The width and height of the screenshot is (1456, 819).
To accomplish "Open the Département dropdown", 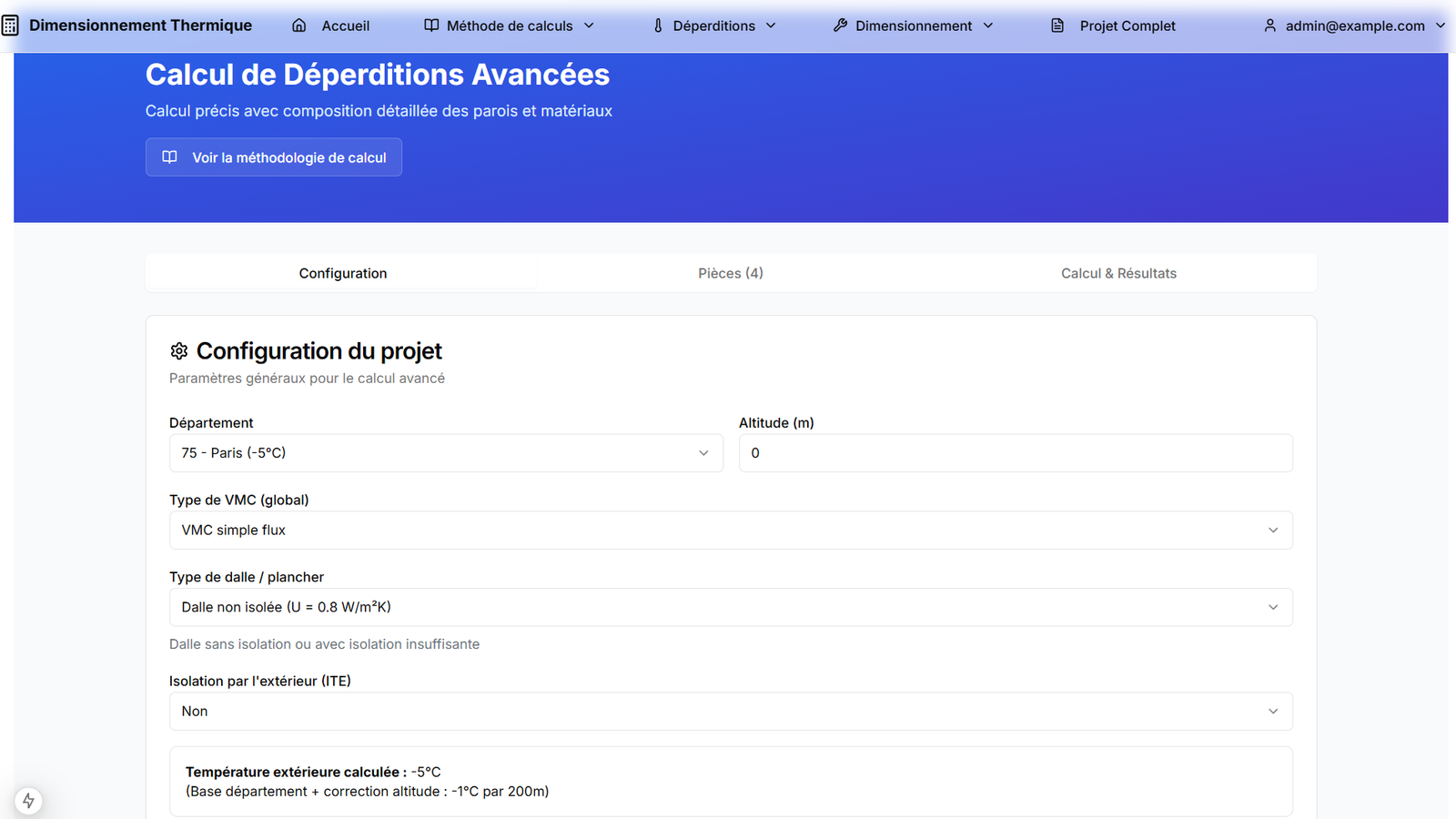I will [446, 453].
